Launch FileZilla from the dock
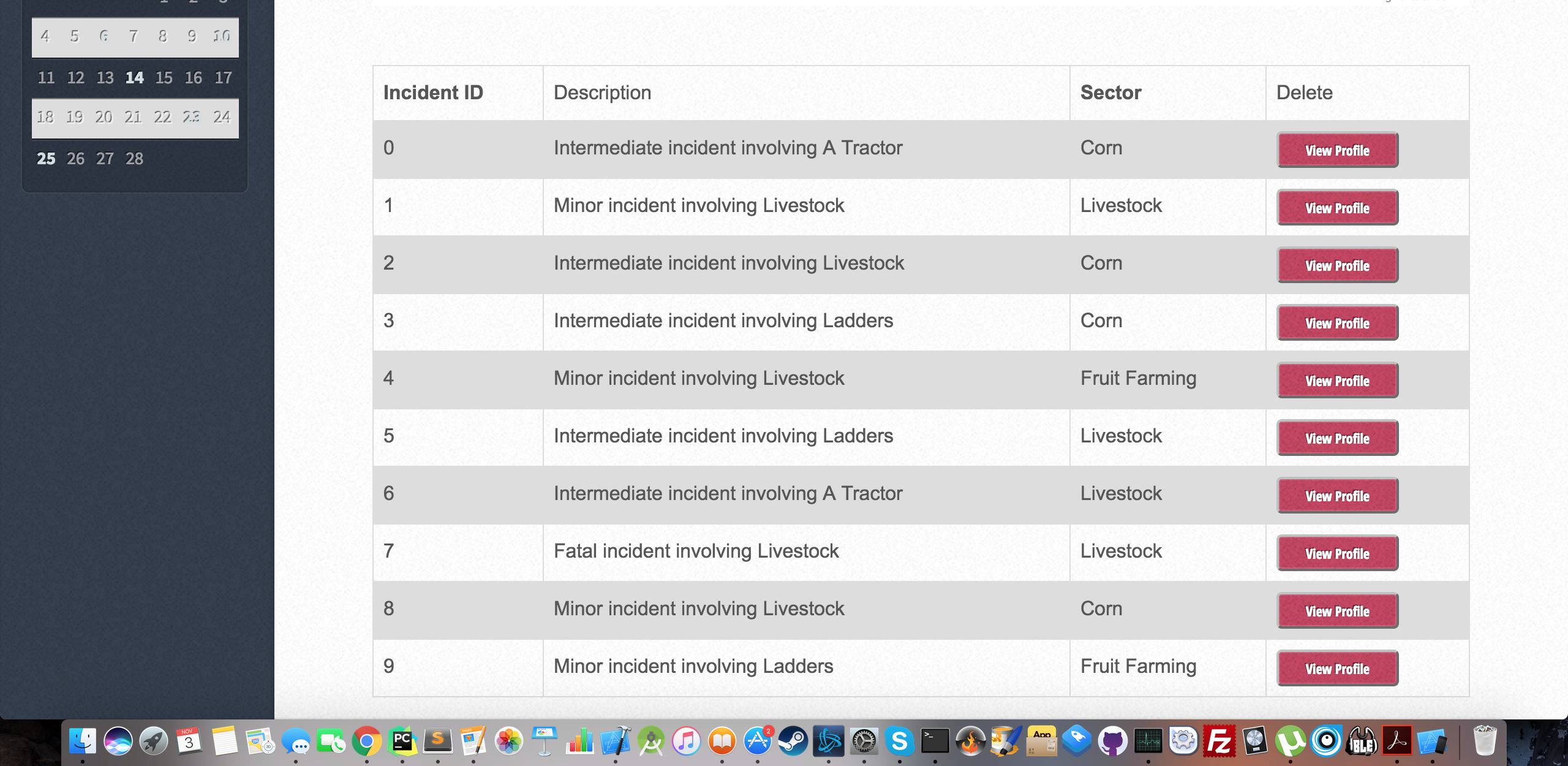The height and width of the screenshot is (766, 1568). tap(1219, 741)
